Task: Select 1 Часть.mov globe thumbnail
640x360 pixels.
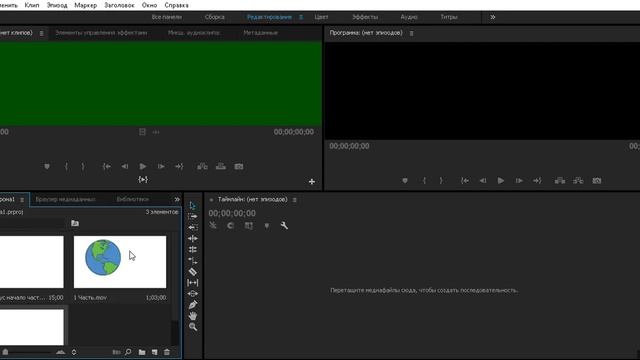Action: (x=120, y=262)
